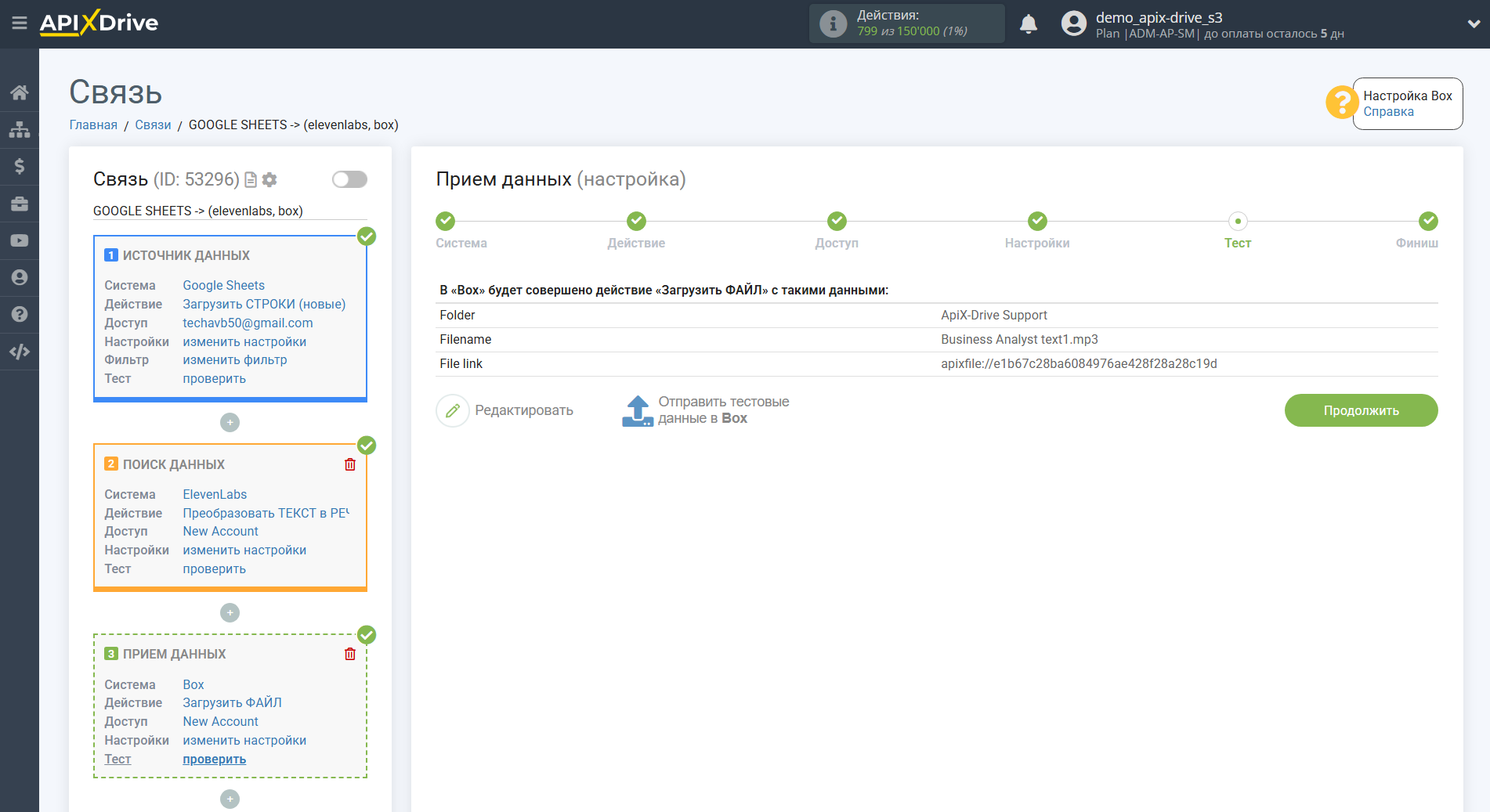Viewport: 1490px width, 812px height.
Task: Select the Тест step marker on progress line
Action: pyautogui.click(x=1238, y=222)
